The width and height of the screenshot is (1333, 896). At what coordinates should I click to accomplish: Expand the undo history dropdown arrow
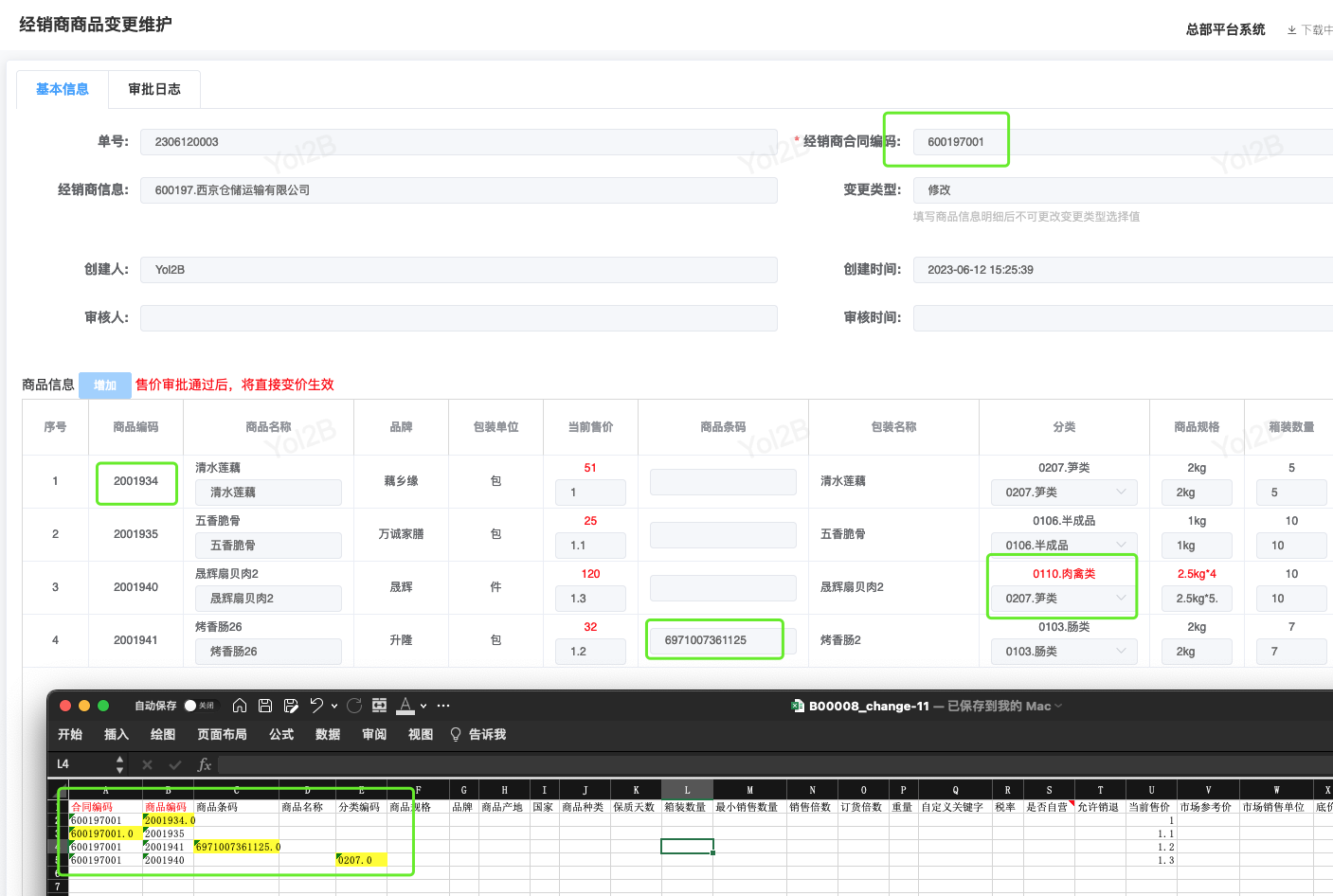point(334,707)
